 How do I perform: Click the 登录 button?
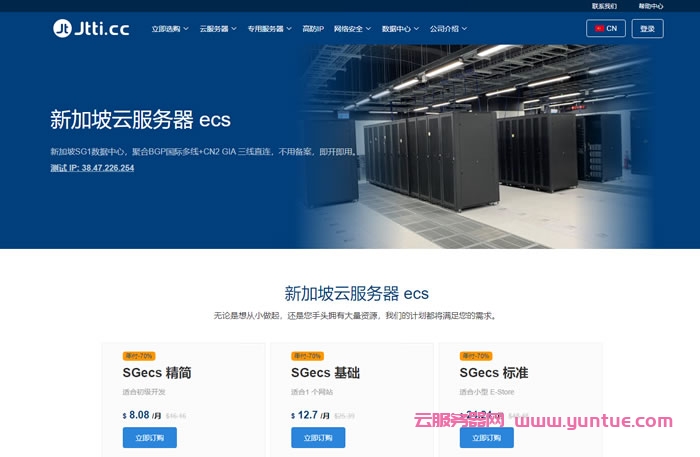[647, 29]
